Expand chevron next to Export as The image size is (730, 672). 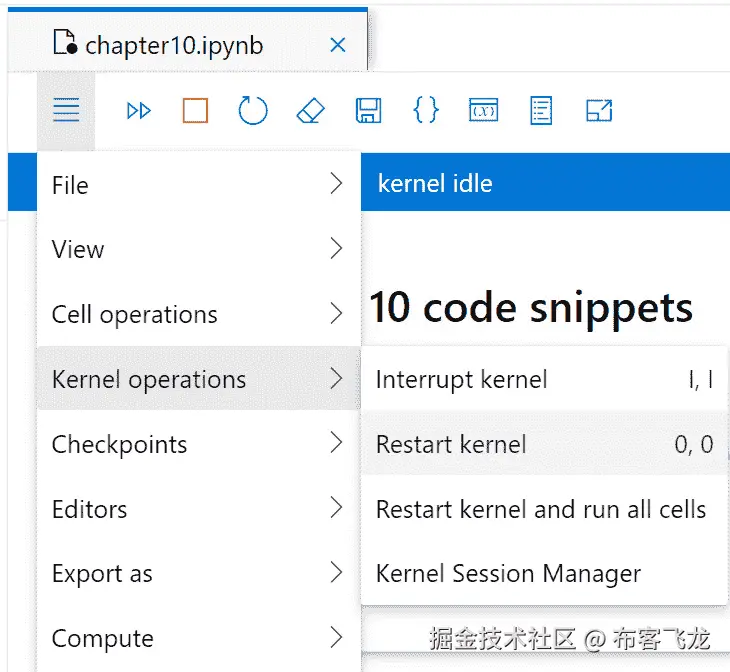coord(337,572)
